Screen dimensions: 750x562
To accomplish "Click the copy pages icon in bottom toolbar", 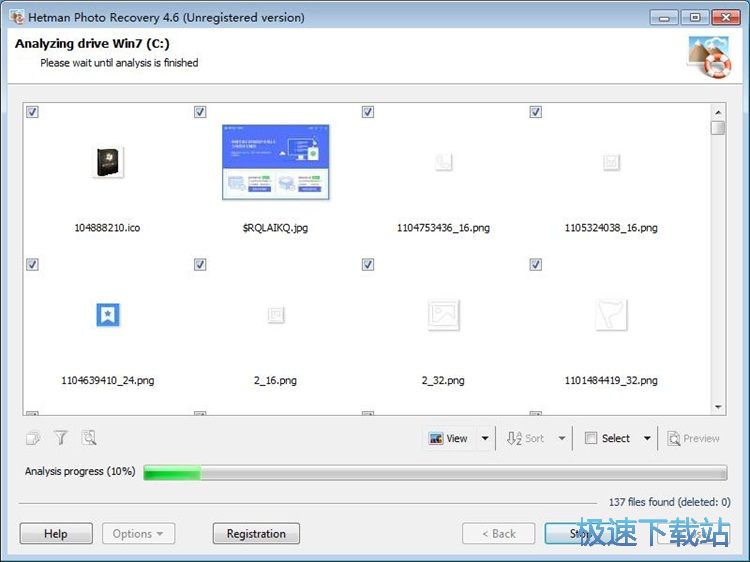I will (x=33, y=438).
